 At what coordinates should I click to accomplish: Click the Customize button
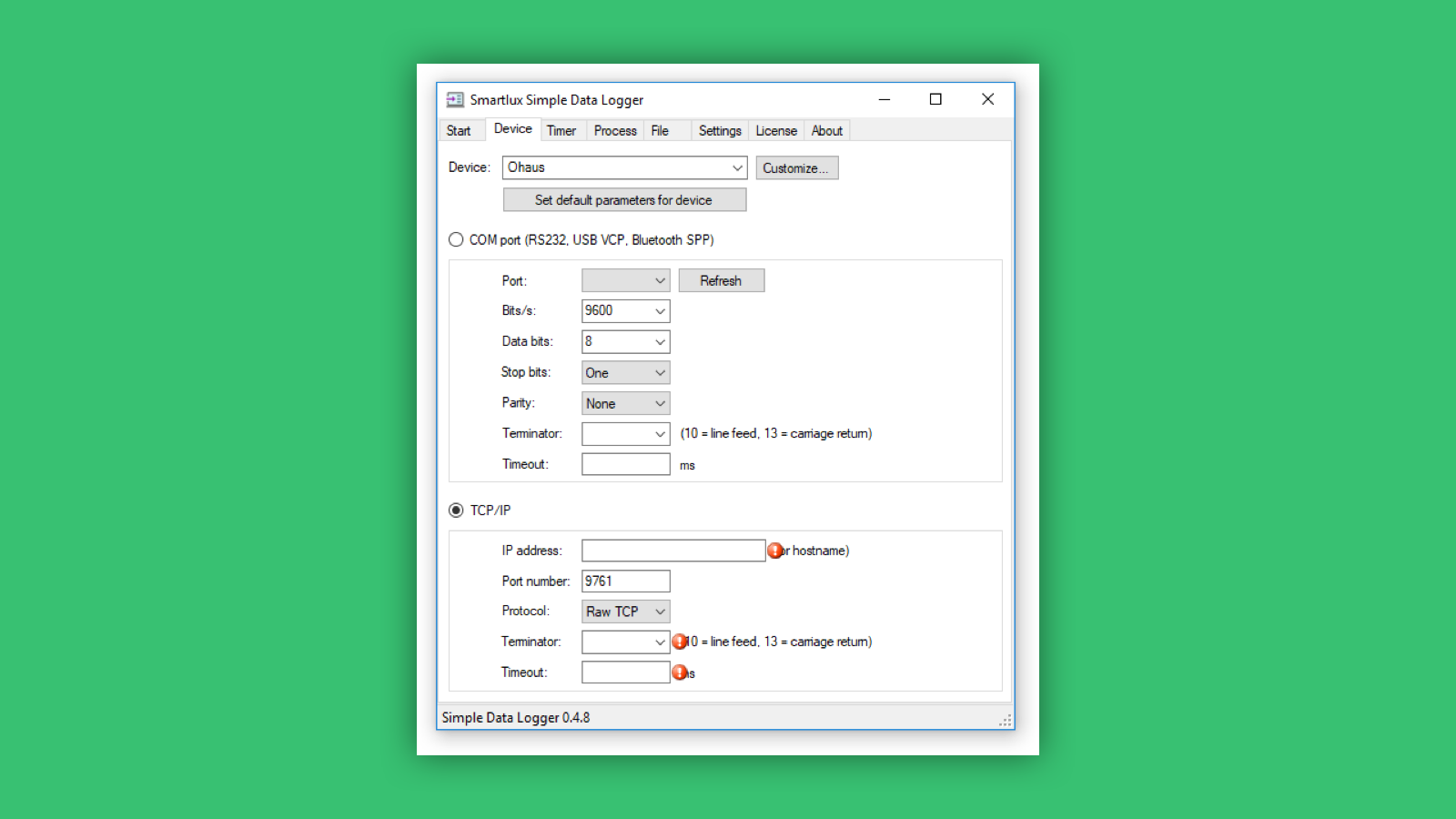pos(796,167)
